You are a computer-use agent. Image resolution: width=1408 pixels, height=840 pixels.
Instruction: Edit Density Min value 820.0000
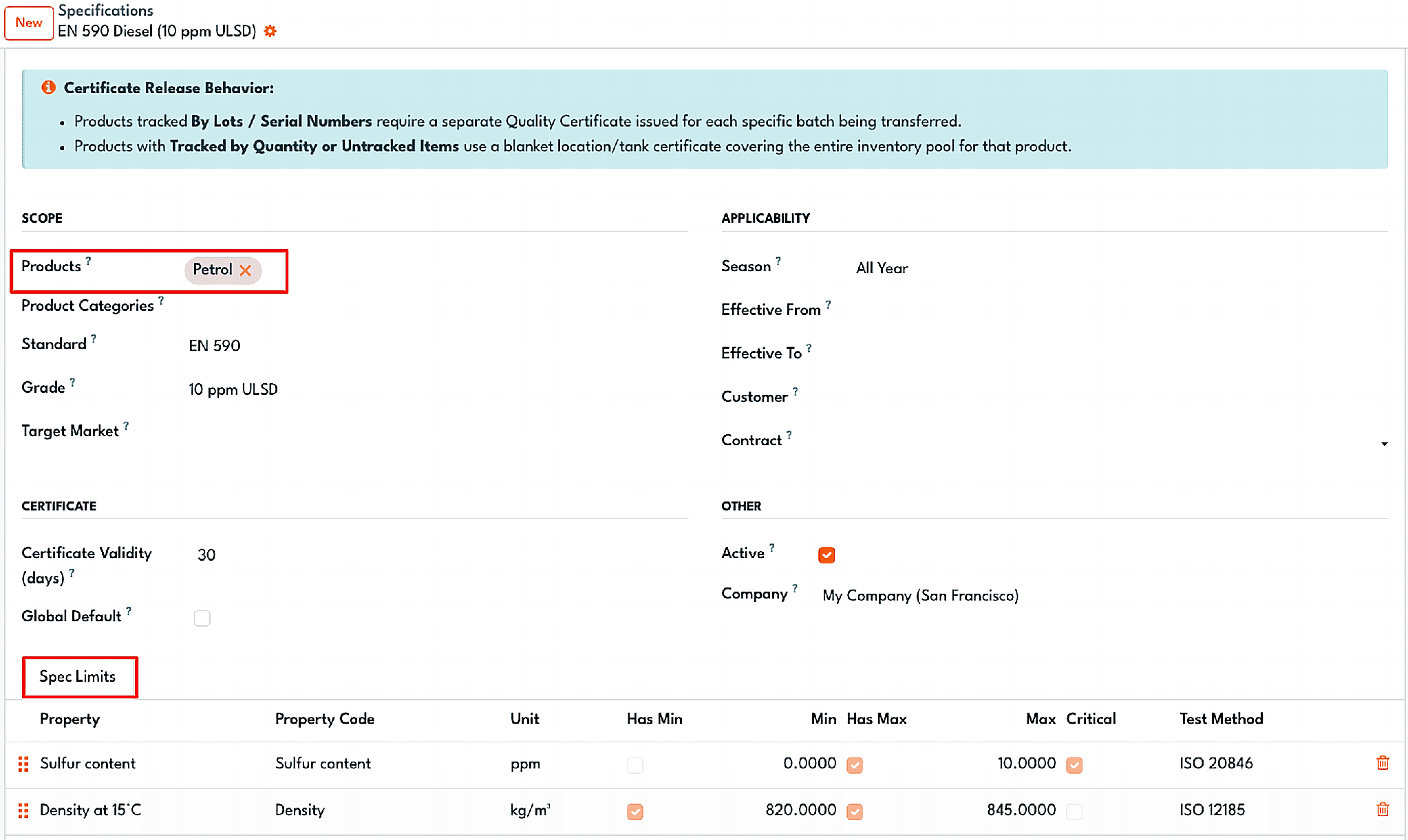point(801,810)
